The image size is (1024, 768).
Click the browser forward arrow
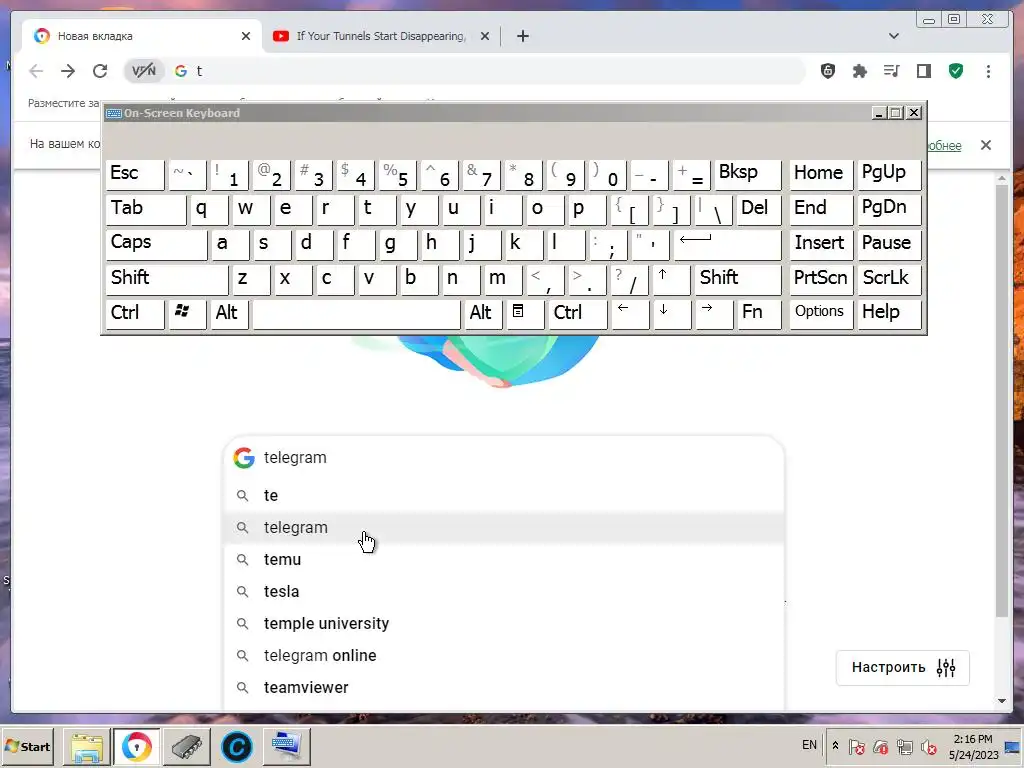68,71
